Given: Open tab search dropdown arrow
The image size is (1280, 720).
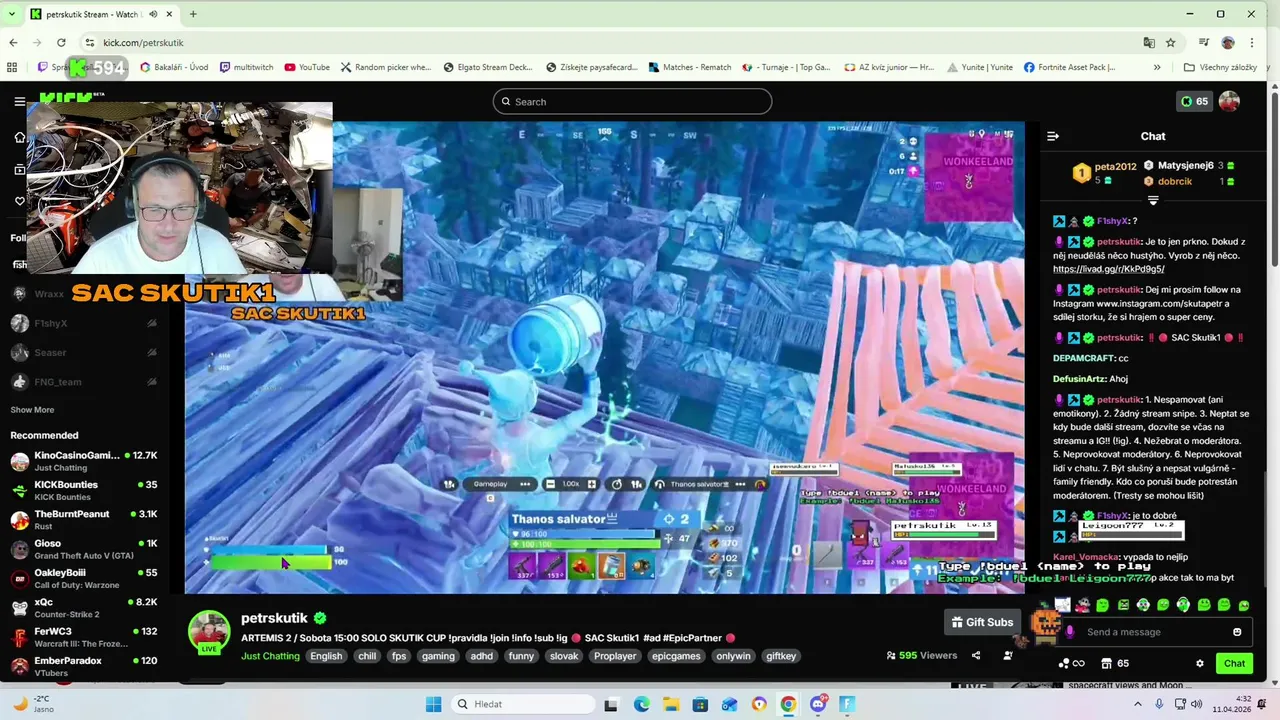Looking at the screenshot, I should point(12,14).
